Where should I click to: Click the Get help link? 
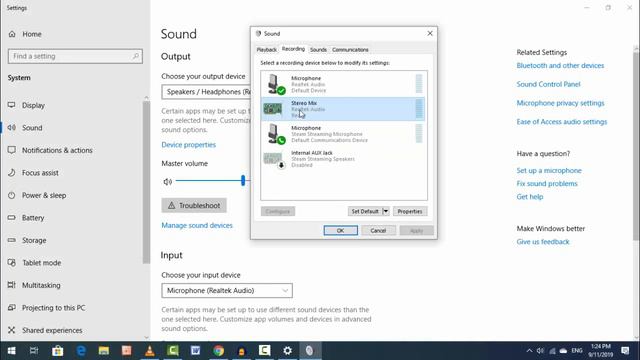pos(530,196)
